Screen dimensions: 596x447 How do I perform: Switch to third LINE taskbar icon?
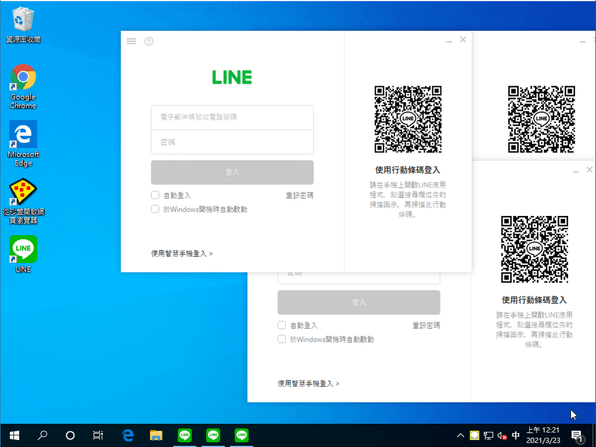241,435
